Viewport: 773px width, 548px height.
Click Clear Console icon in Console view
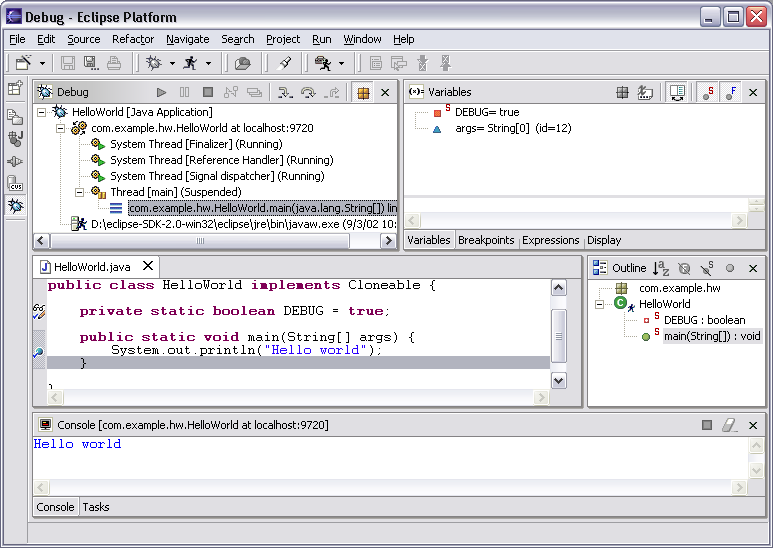coord(730,425)
